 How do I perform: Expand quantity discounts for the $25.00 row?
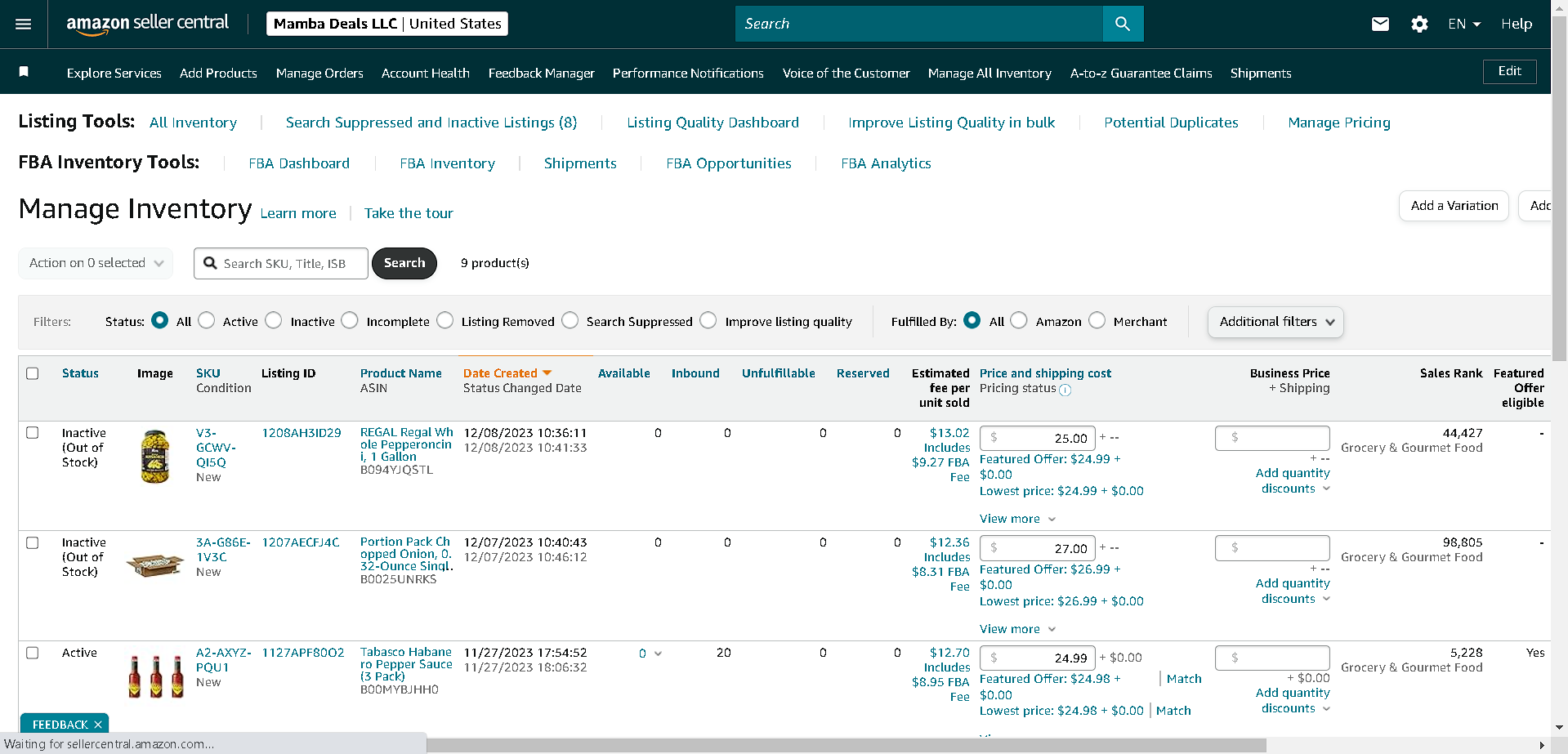click(x=1295, y=480)
